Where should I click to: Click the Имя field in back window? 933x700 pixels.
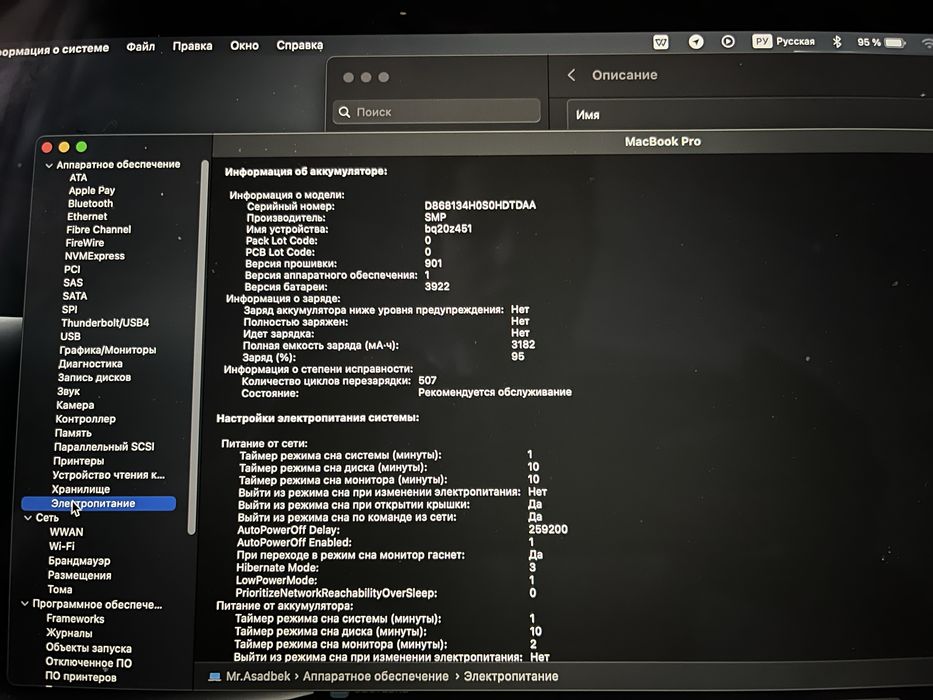(750, 114)
